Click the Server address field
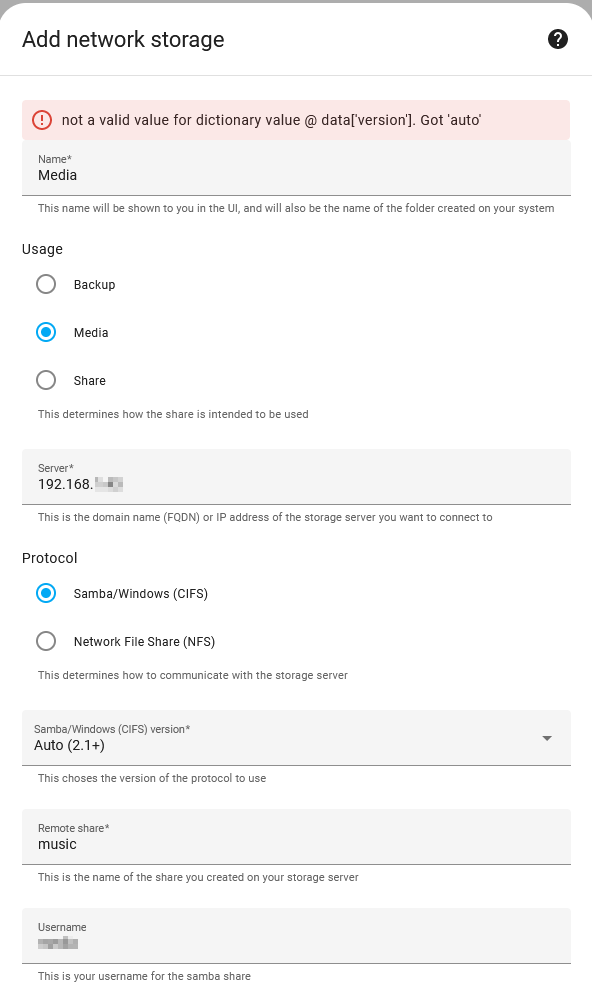 tap(296, 483)
